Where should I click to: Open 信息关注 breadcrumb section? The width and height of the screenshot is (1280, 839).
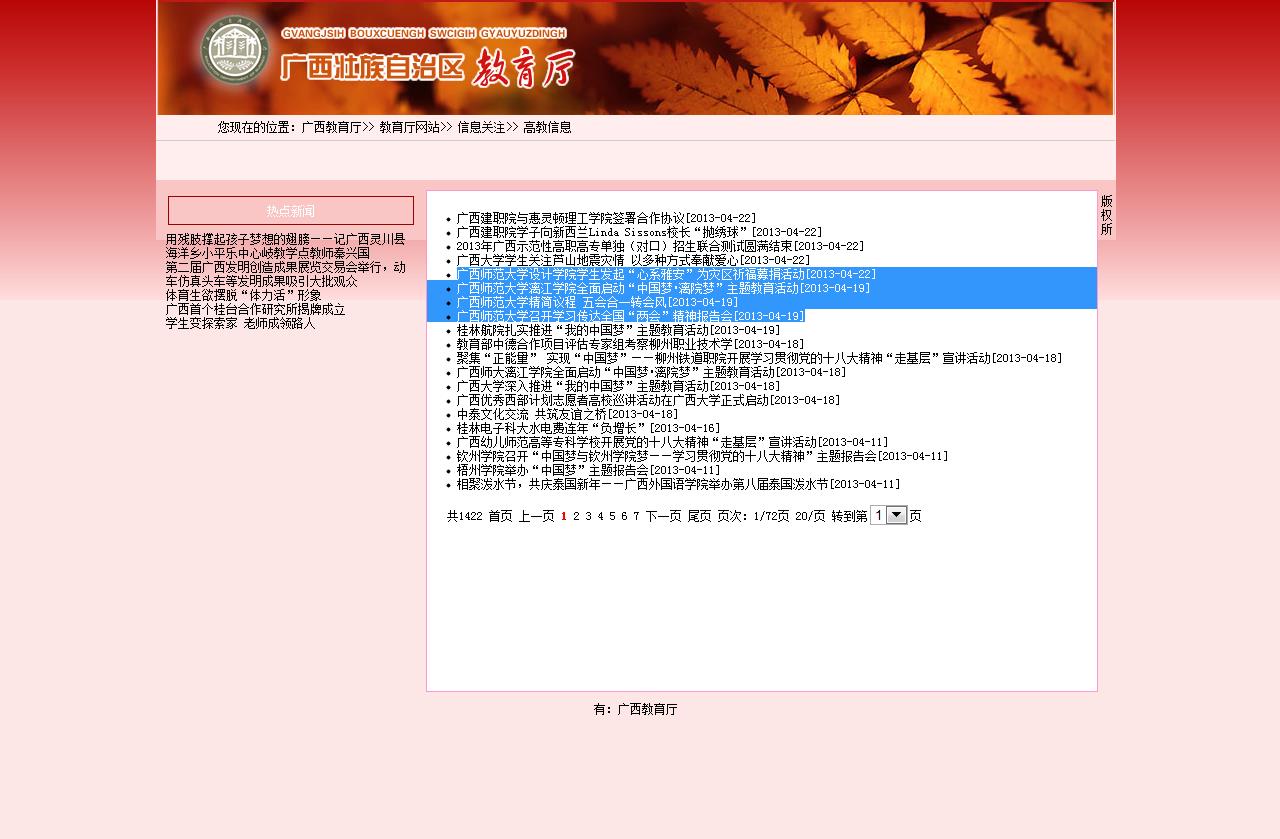point(481,128)
